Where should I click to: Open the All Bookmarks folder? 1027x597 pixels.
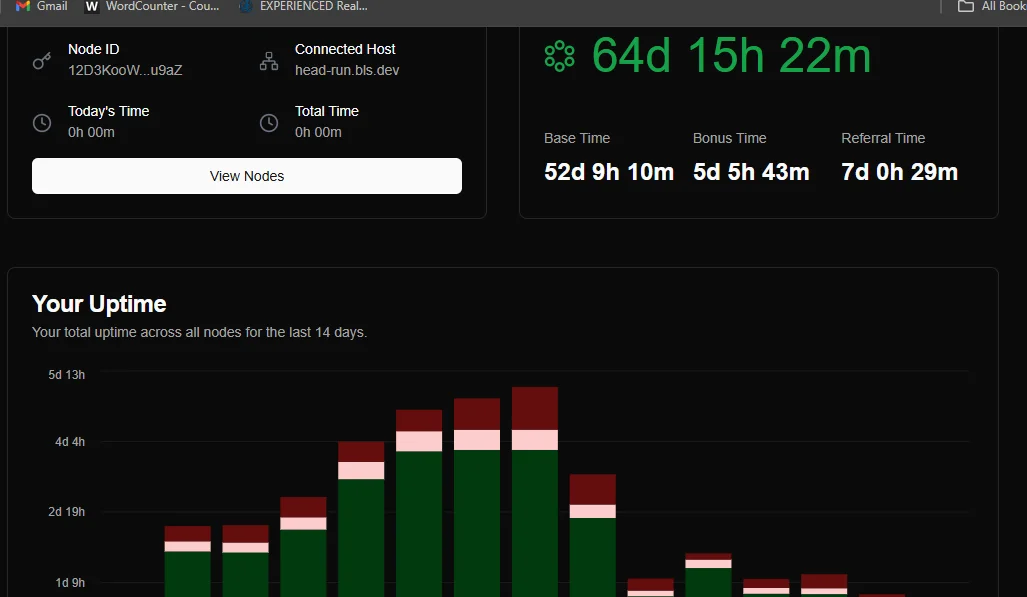click(x=992, y=7)
